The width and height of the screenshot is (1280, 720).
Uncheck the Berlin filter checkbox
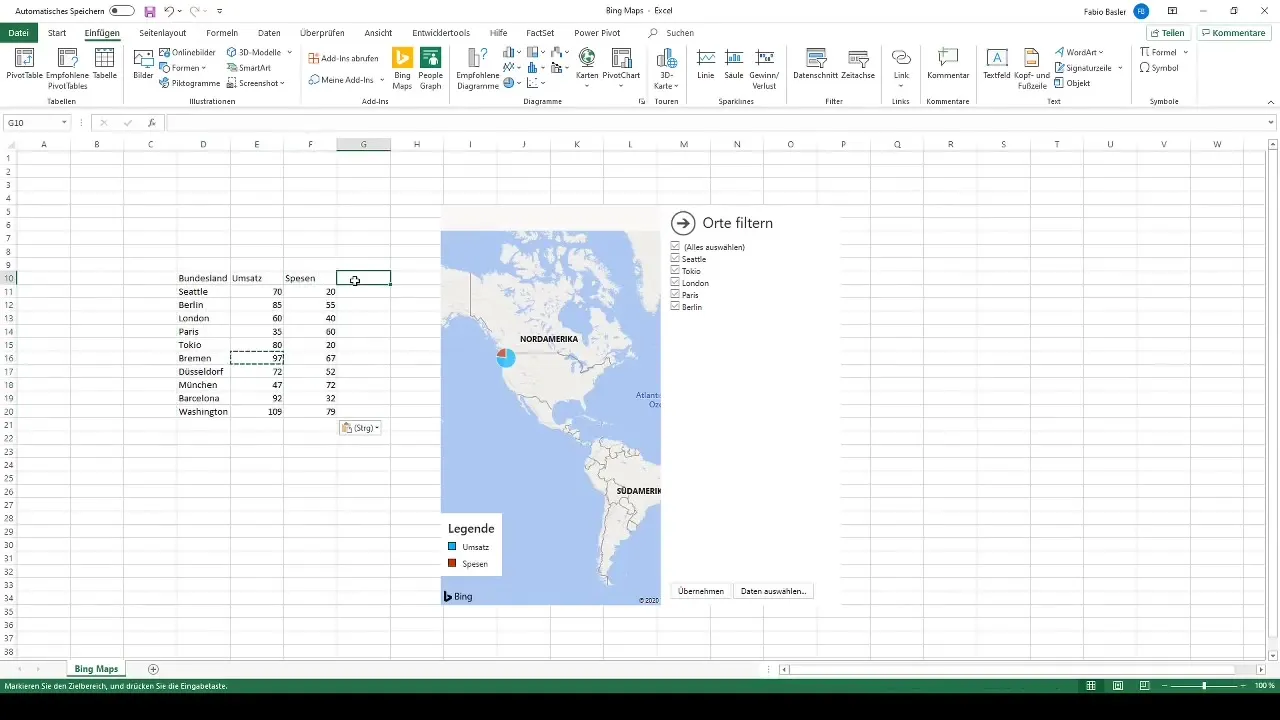click(x=676, y=307)
